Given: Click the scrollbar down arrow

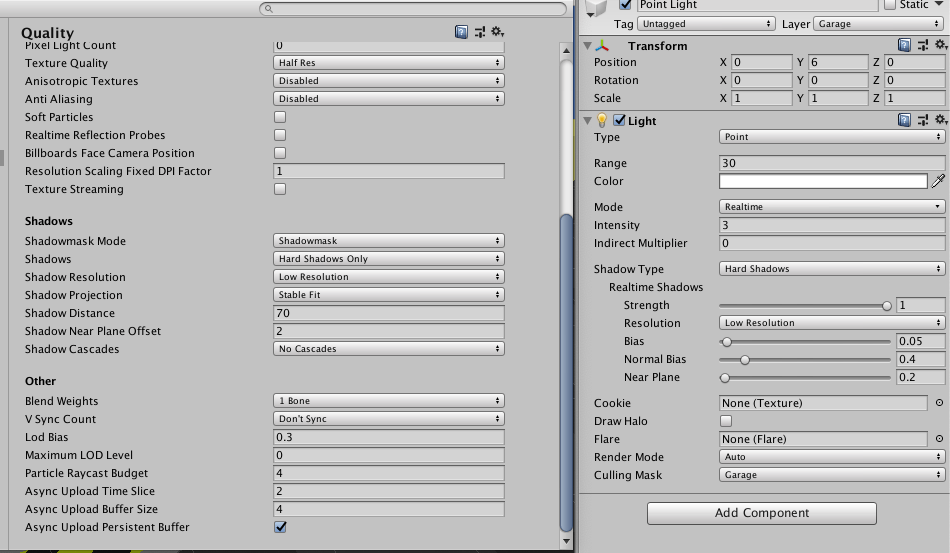Looking at the screenshot, I should 566,541.
